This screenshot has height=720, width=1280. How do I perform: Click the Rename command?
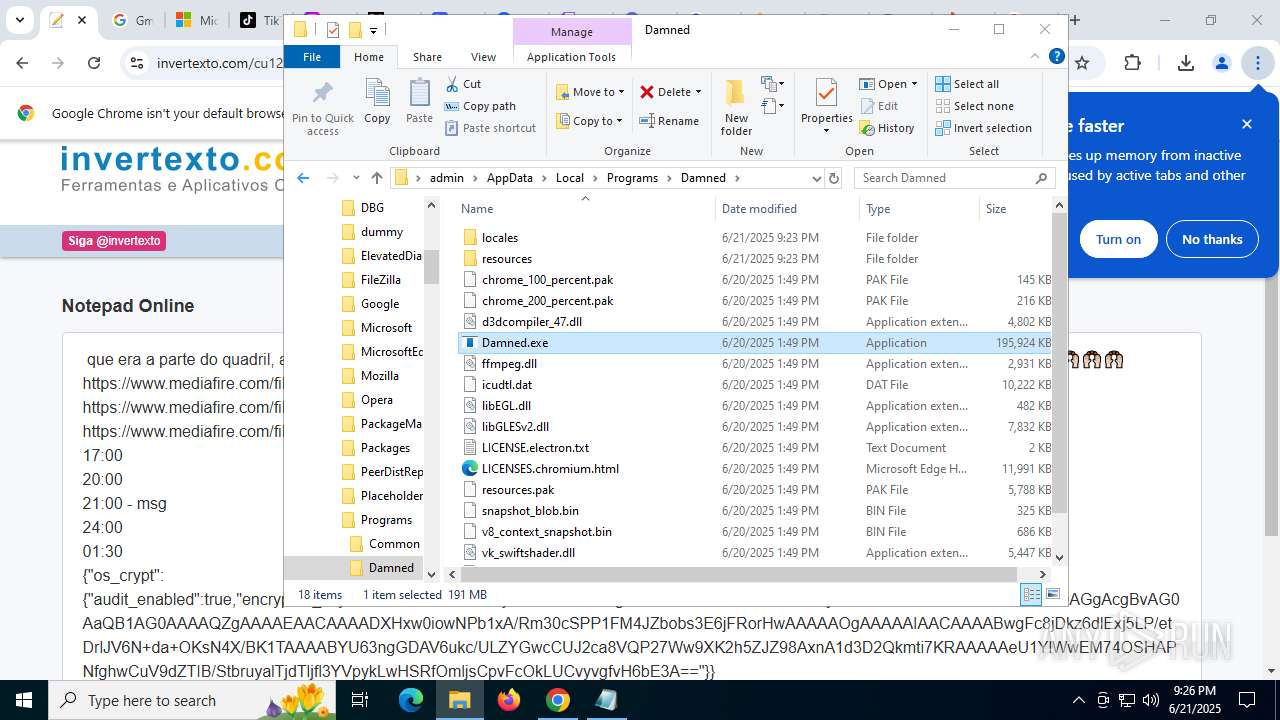click(x=669, y=121)
